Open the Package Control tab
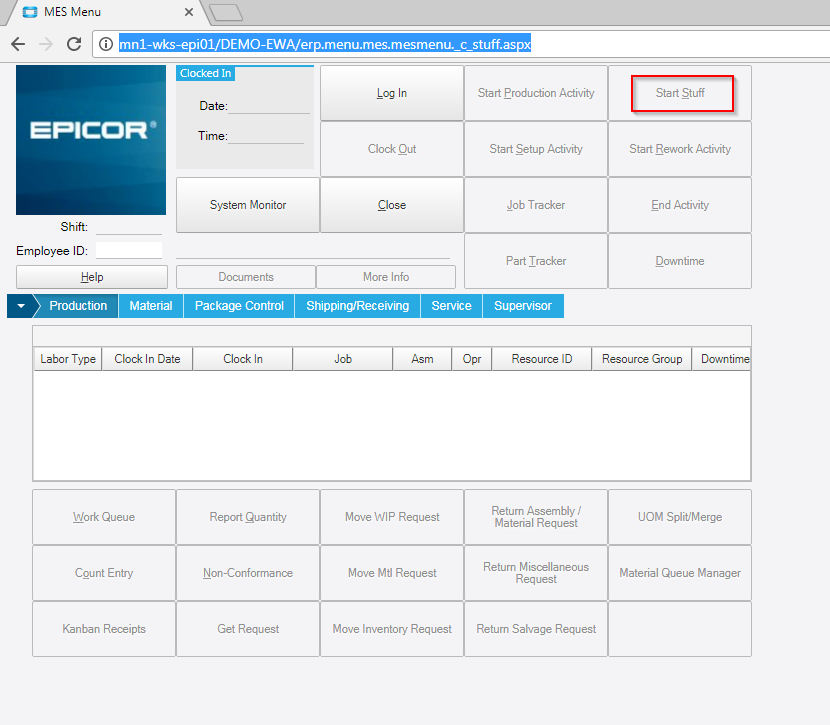The height and width of the screenshot is (725, 830). coord(239,306)
